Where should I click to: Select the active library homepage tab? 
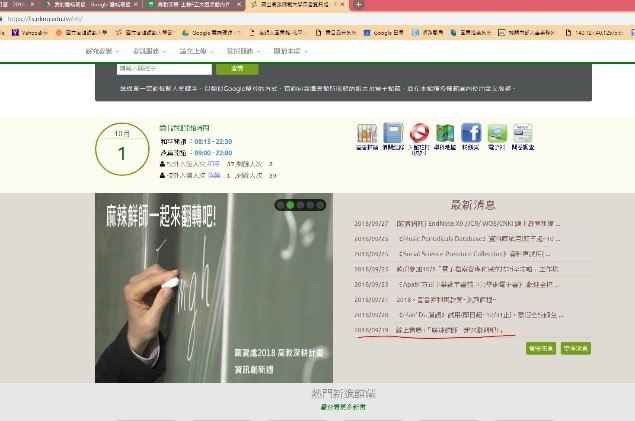[x=297, y=4]
